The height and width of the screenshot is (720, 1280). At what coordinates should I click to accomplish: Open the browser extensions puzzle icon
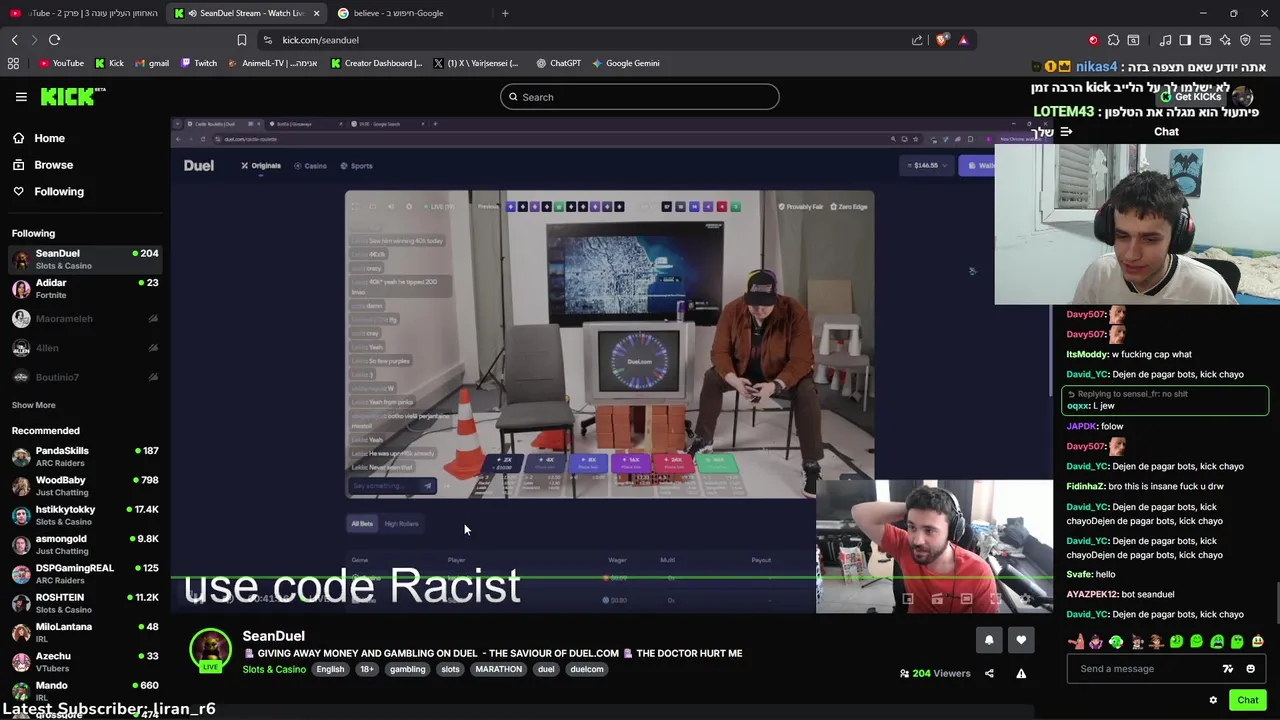coord(1113,40)
